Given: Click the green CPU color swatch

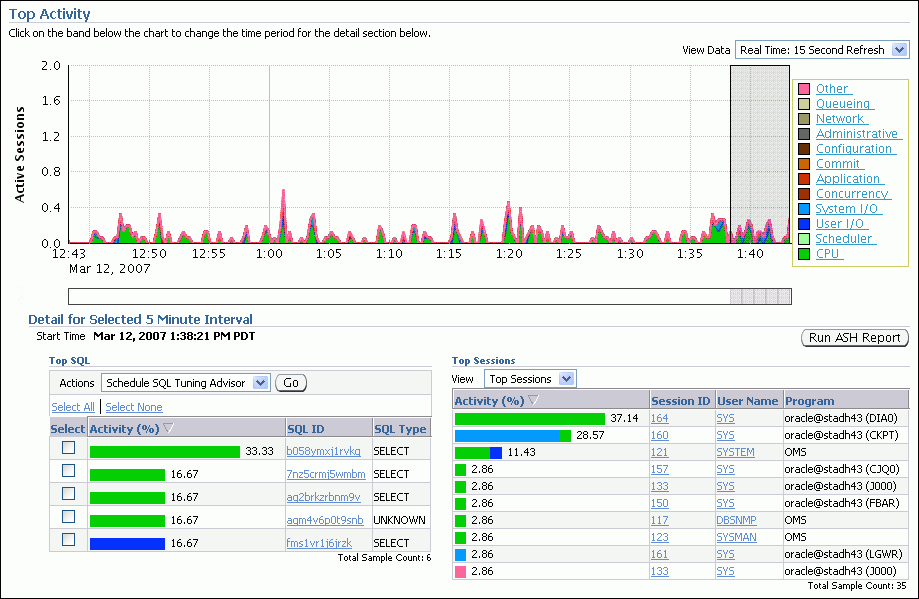Looking at the screenshot, I should 803,253.
